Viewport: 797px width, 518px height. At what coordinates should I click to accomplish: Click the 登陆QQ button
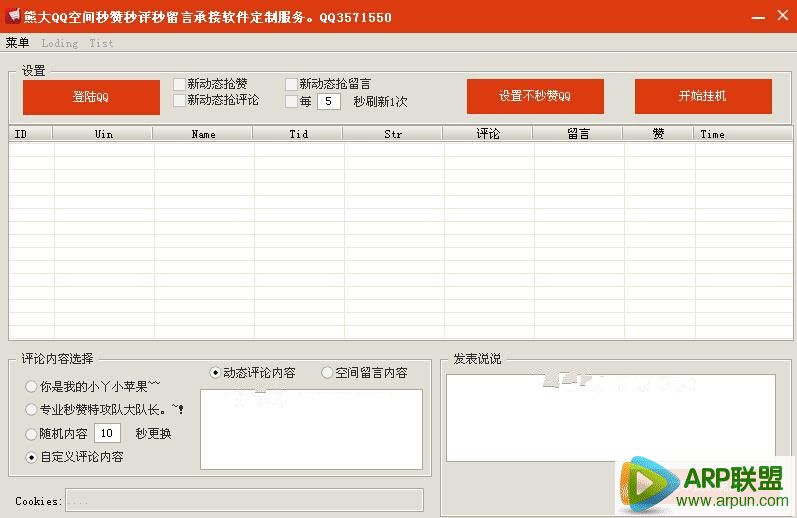(x=91, y=97)
